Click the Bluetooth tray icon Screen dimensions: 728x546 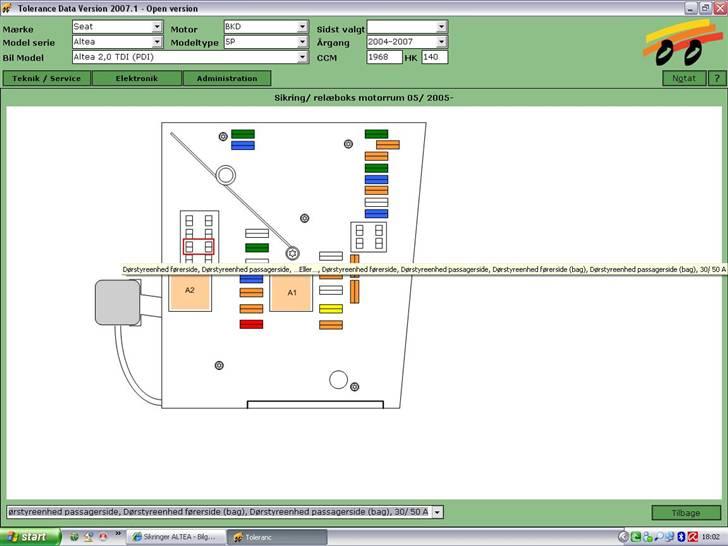pos(681,537)
